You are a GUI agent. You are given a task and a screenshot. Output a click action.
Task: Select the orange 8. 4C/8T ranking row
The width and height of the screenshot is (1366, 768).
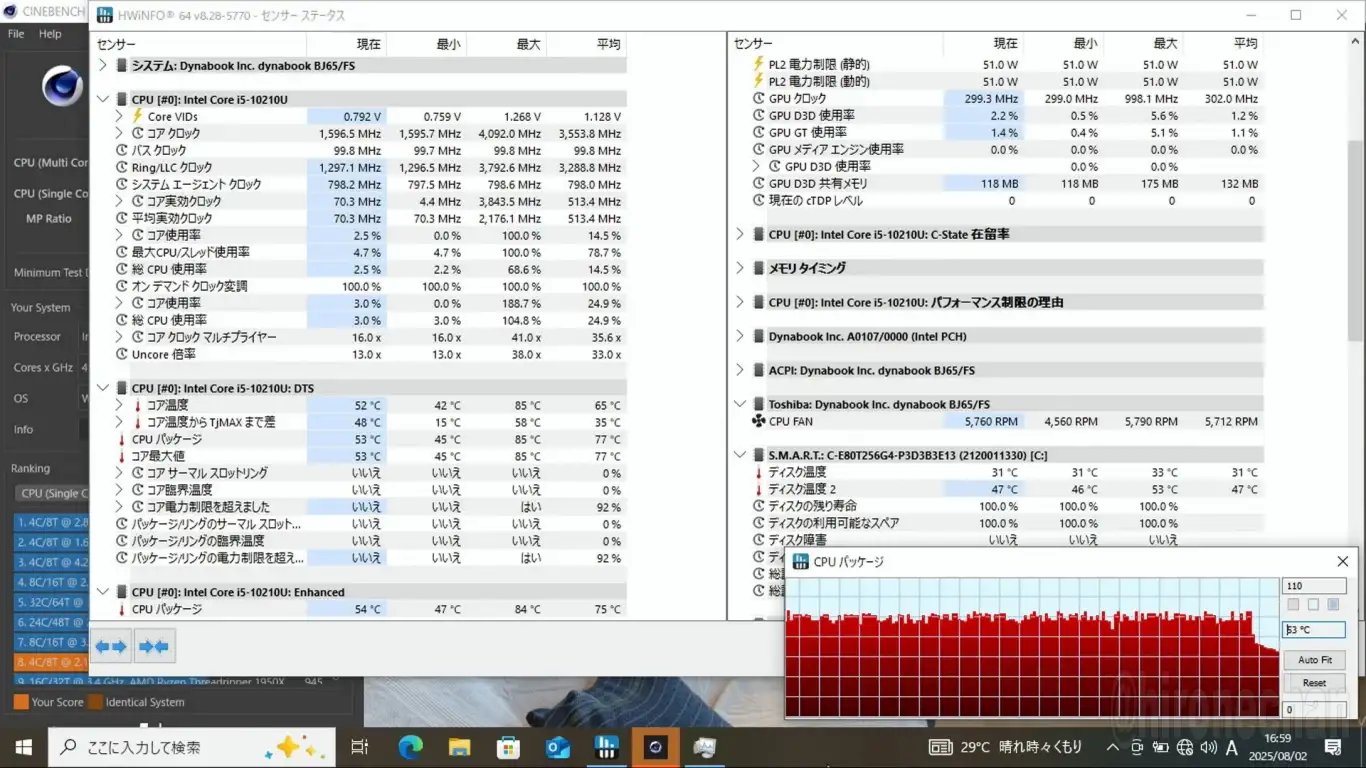pos(51,661)
